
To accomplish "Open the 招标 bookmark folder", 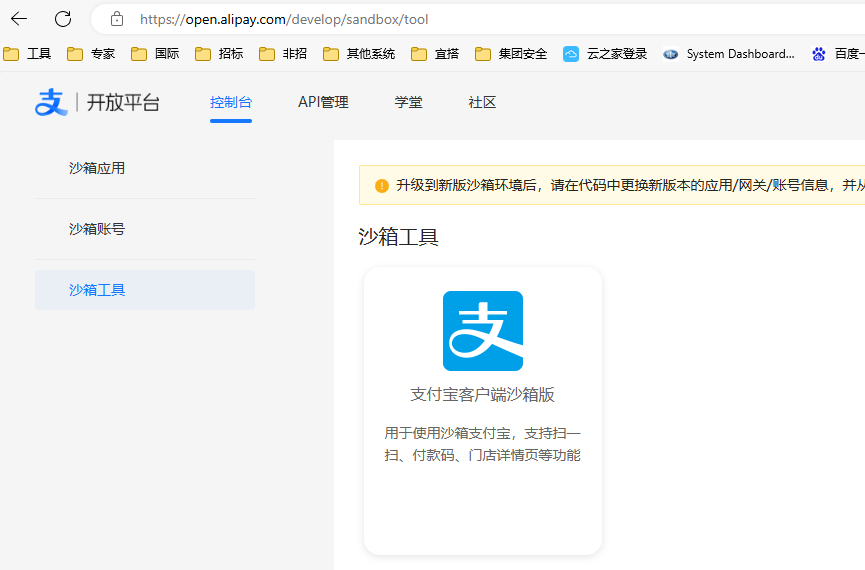I will (x=219, y=54).
